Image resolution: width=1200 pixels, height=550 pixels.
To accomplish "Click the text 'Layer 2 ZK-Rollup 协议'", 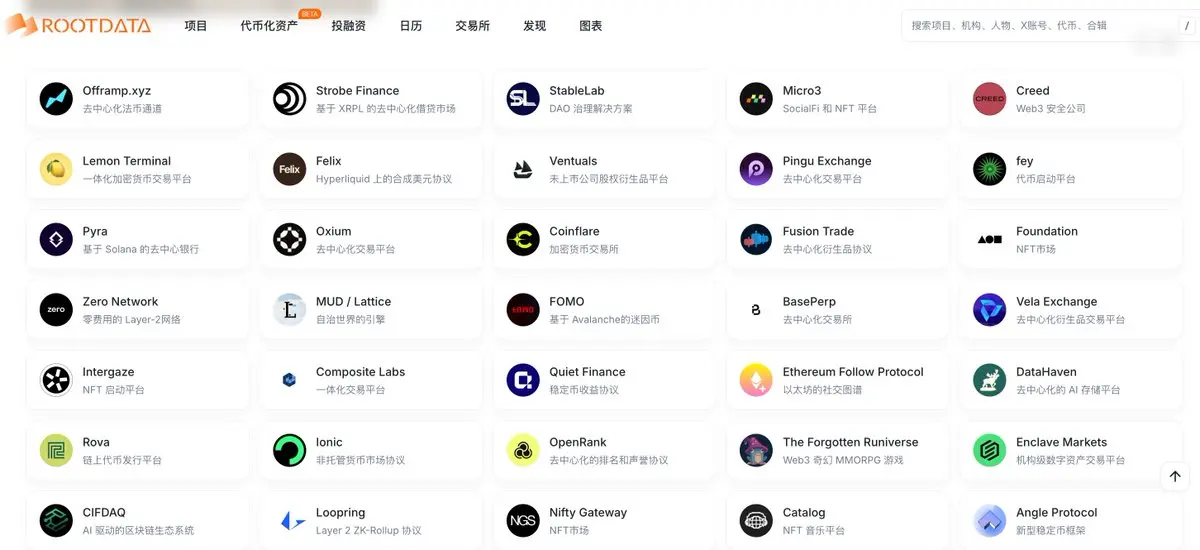I will point(369,530).
